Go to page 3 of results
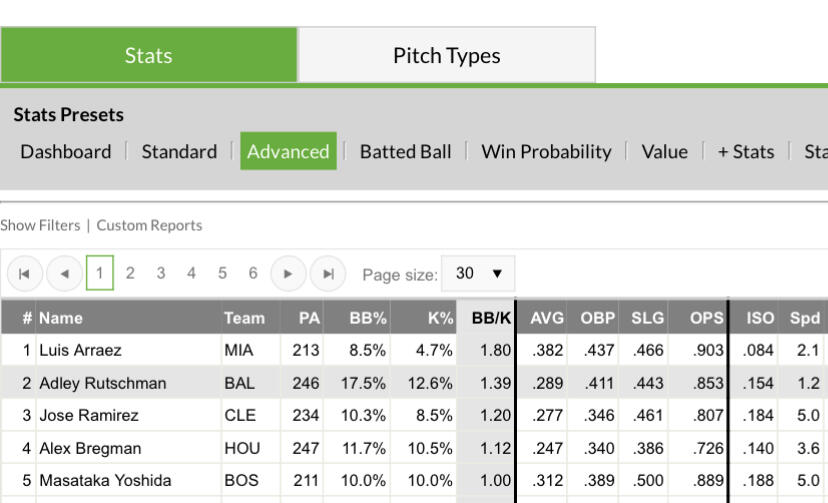 [160, 273]
